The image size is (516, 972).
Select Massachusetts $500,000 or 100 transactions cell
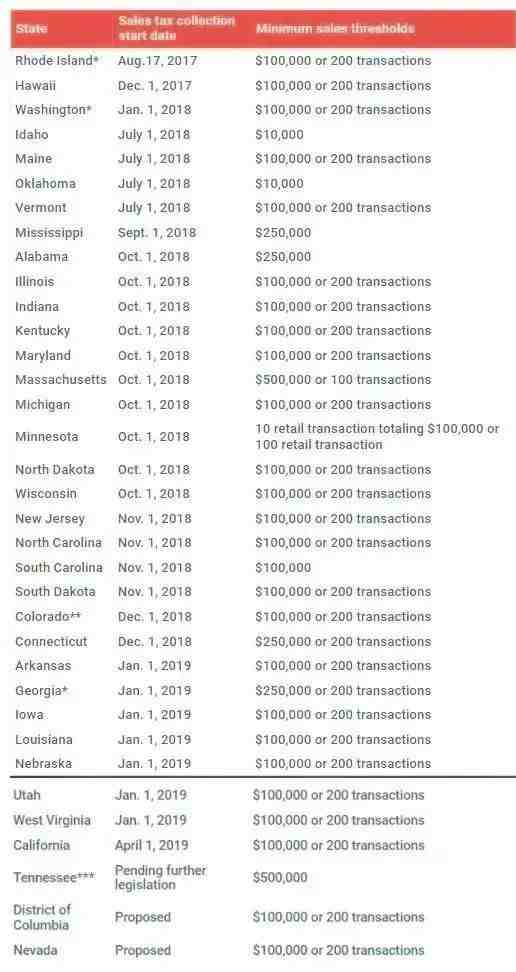click(343, 380)
